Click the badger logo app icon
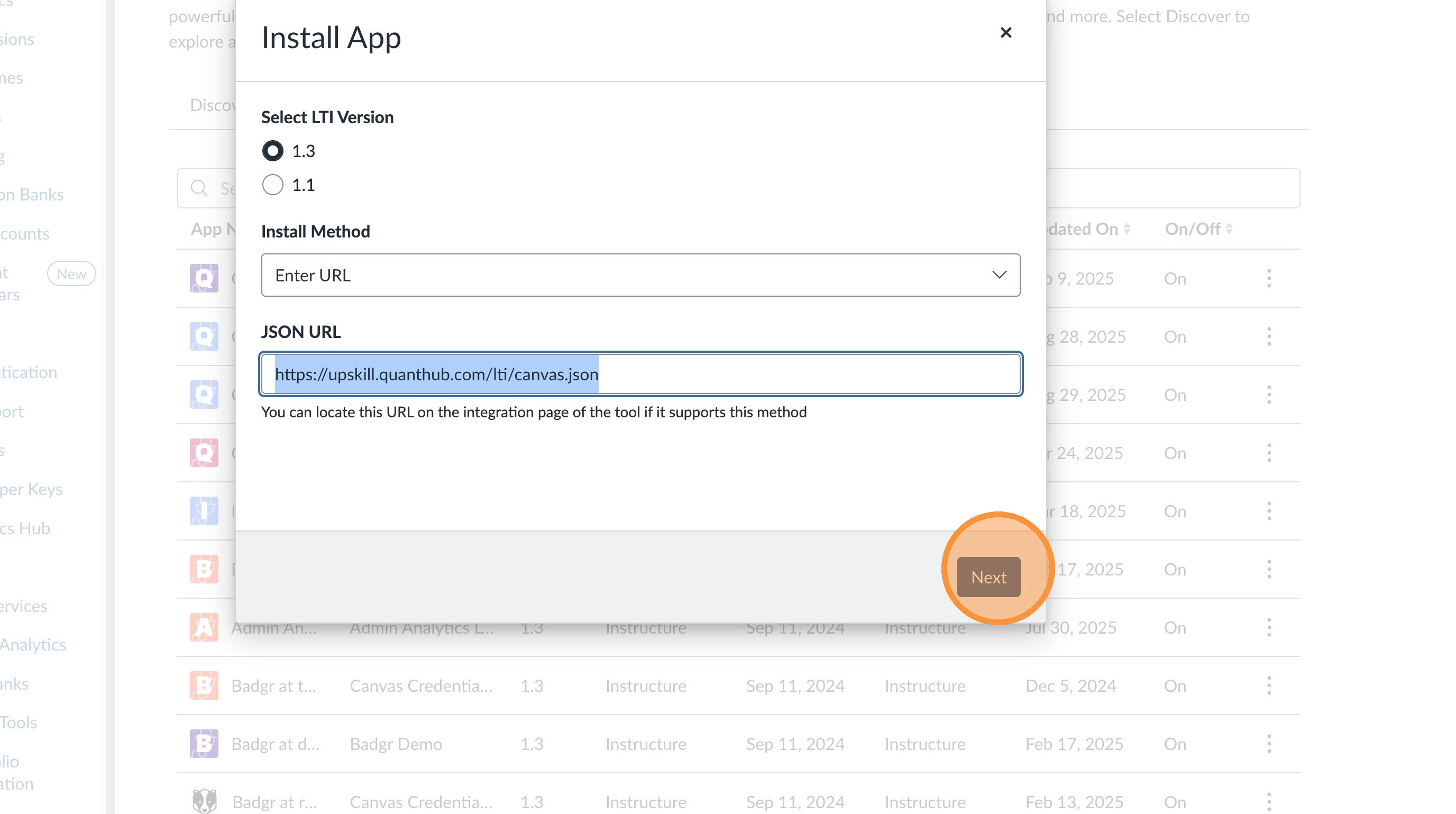1456x814 pixels. 204,801
